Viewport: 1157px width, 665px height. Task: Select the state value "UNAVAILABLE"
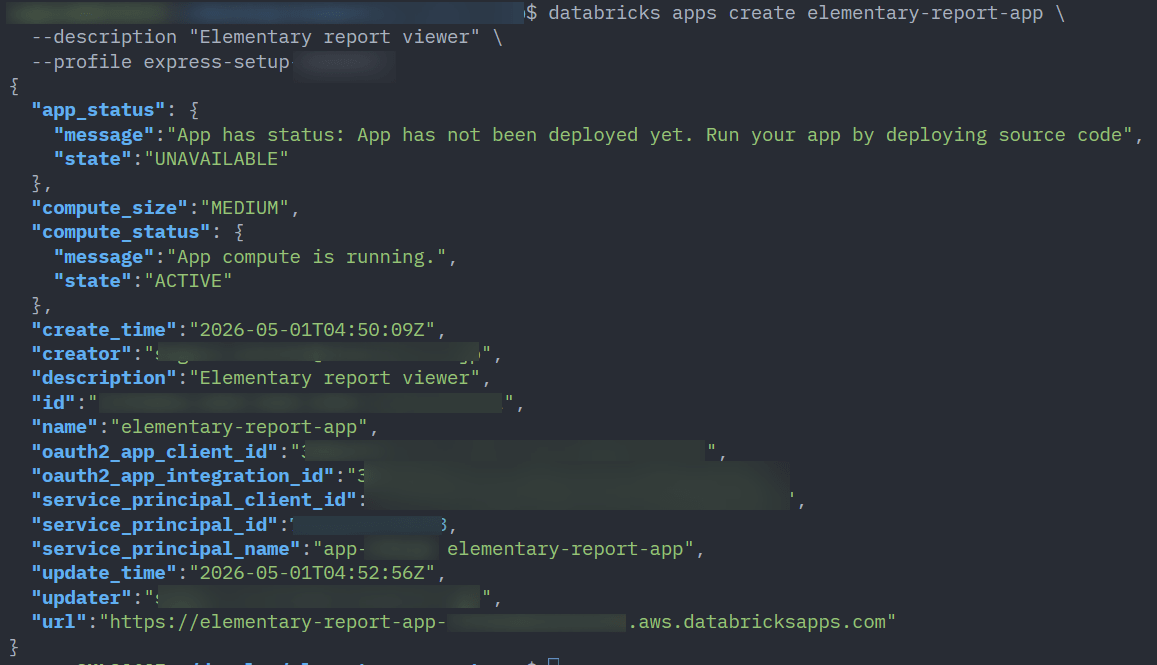click(216, 159)
